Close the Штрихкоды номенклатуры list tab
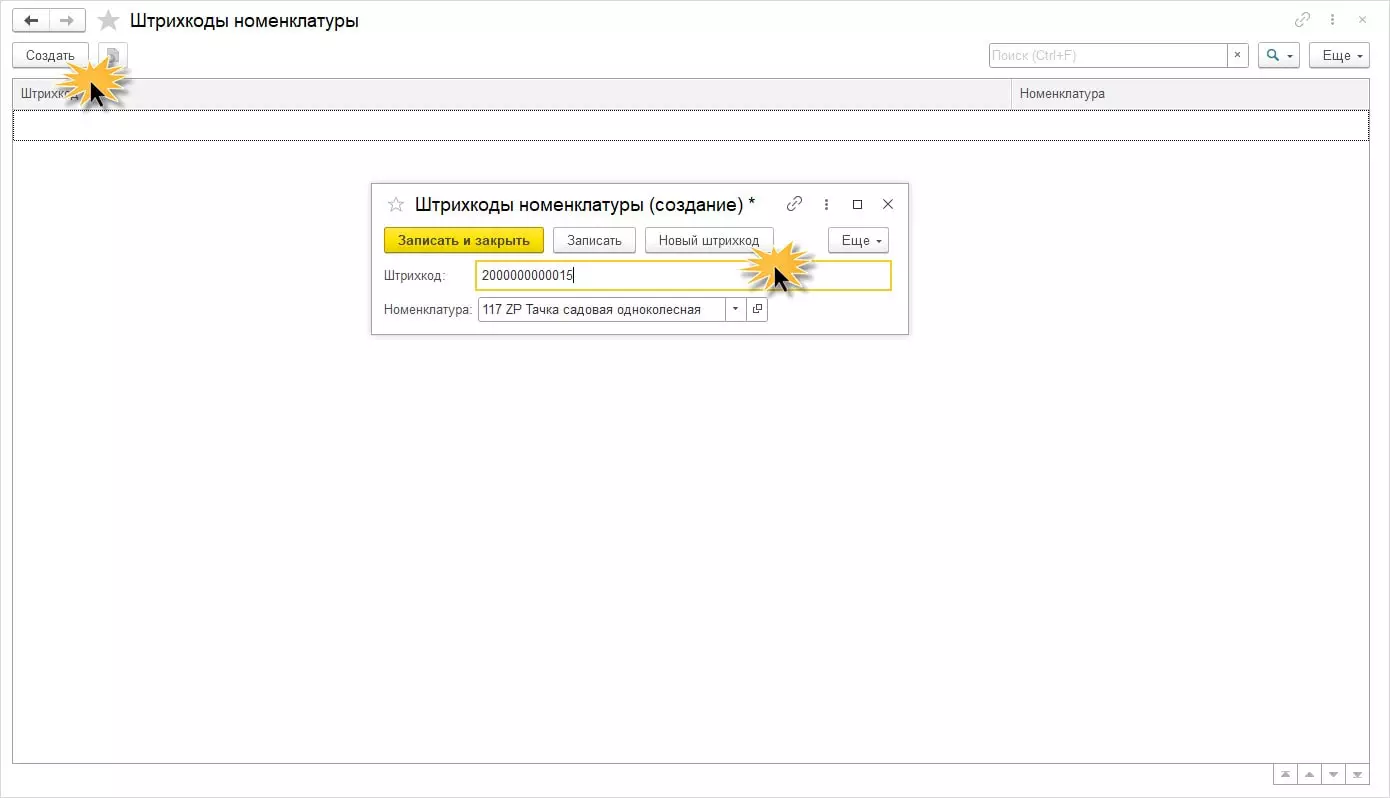 click(x=1362, y=19)
